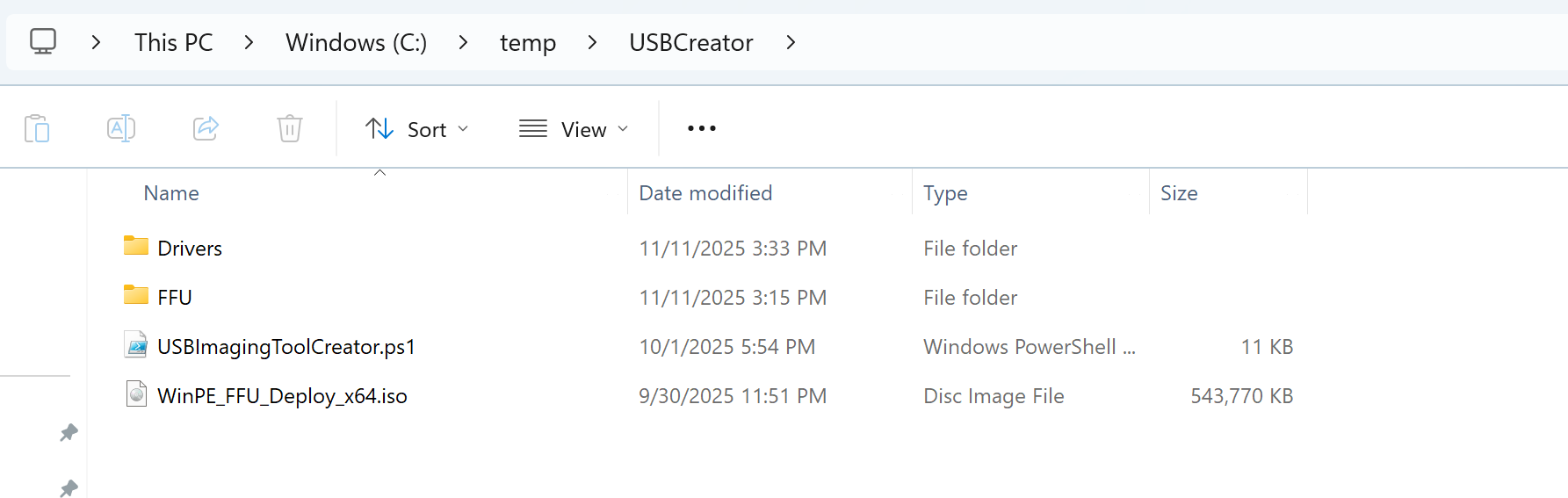This screenshot has height=498, width=1568.
Task: Click the paste clipboard icon
Action: tap(37, 129)
